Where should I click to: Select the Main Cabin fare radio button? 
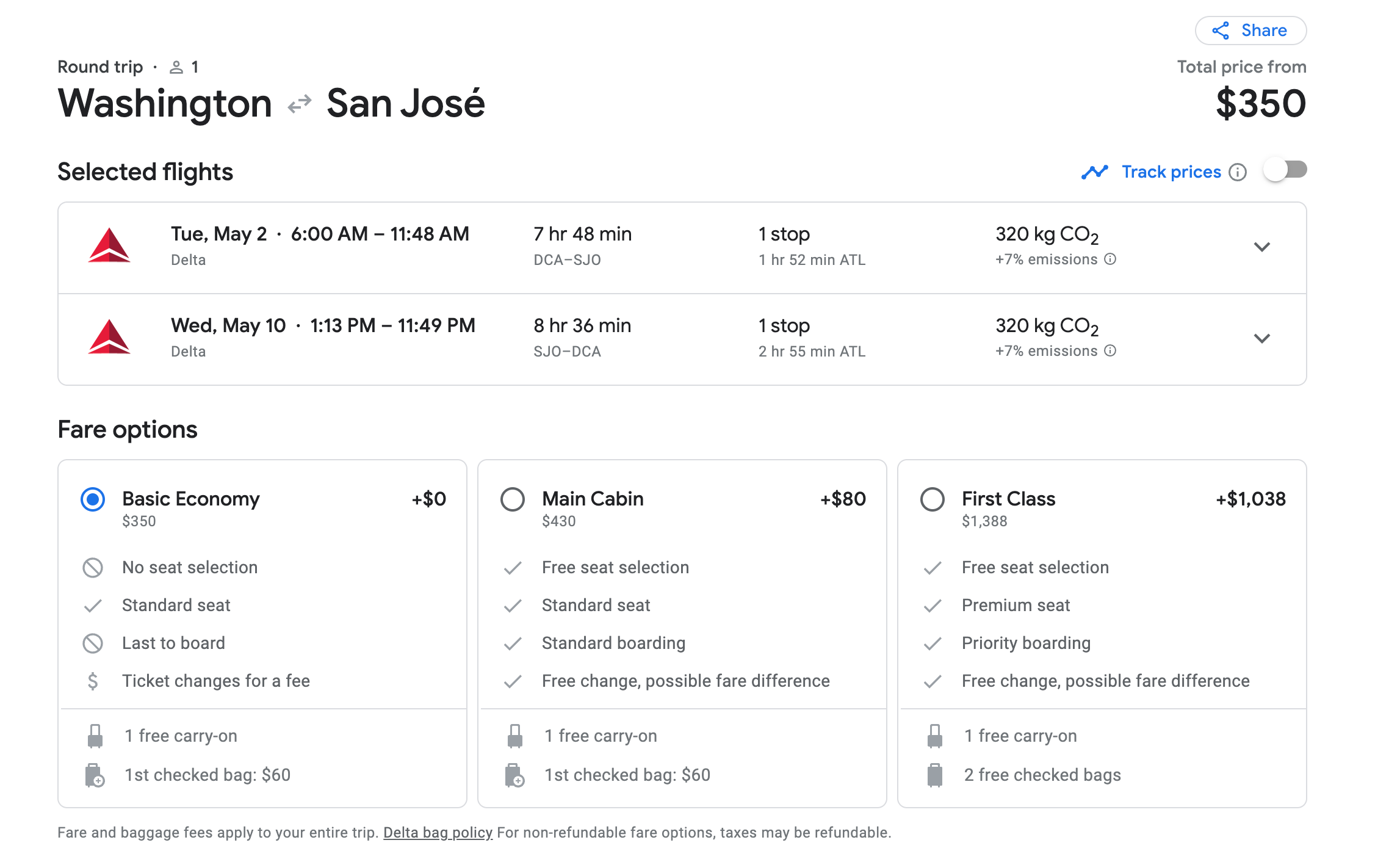[x=513, y=499]
